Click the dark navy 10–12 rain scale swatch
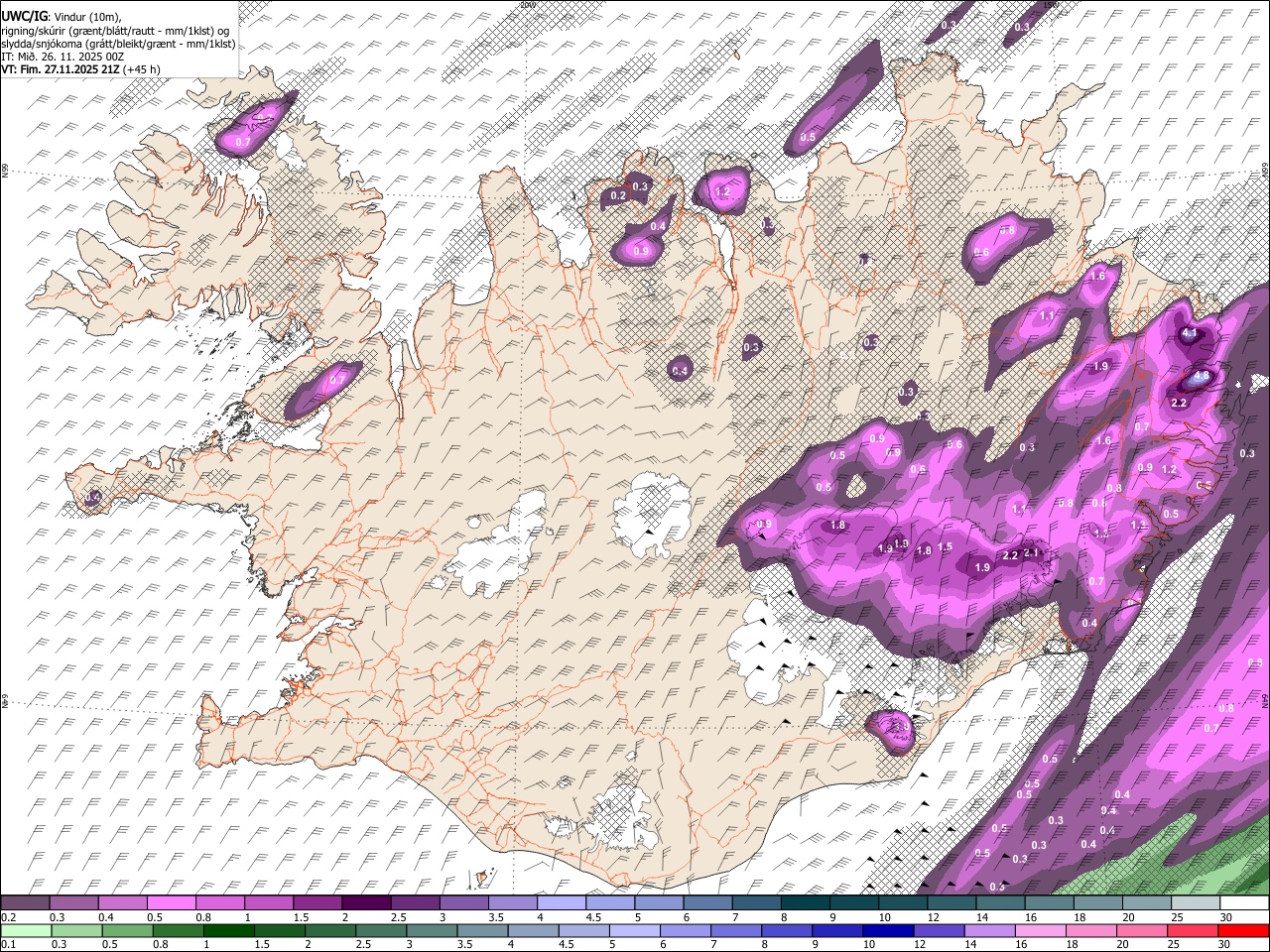 pos(887,931)
